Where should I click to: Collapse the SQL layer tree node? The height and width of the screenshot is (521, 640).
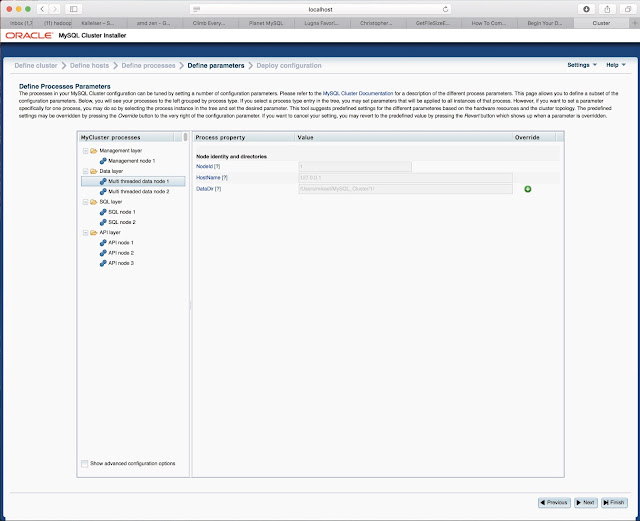[85, 202]
